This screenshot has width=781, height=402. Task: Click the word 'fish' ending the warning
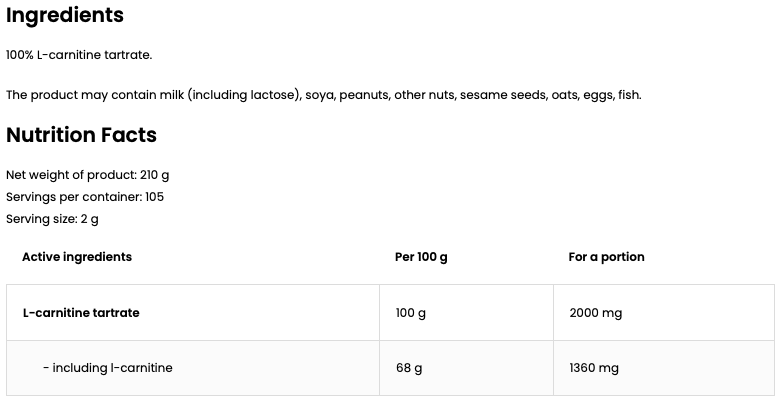tap(628, 95)
